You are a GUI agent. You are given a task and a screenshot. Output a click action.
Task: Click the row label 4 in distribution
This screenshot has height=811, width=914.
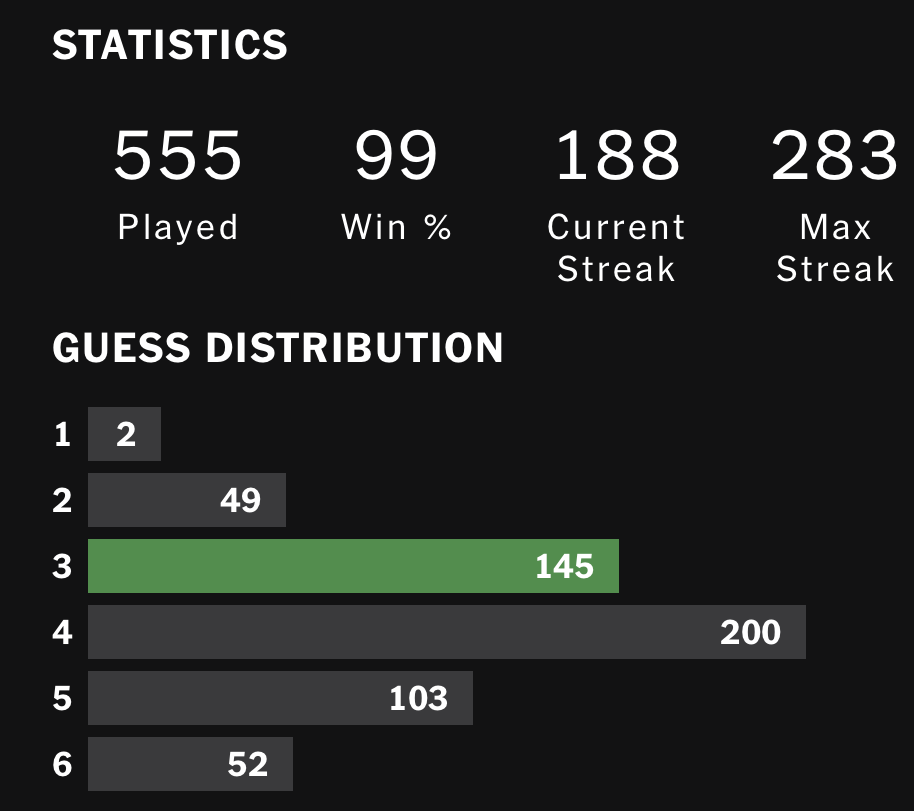[63, 632]
